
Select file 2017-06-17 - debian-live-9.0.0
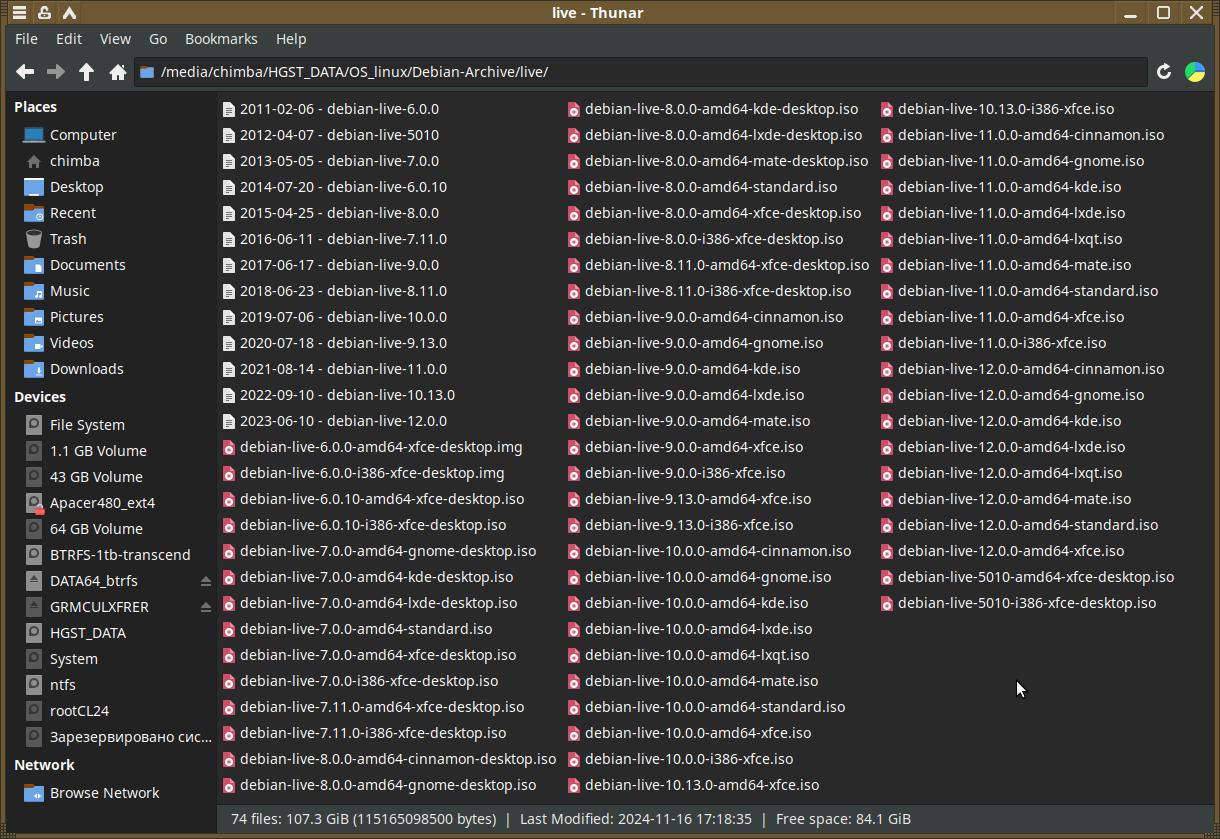tap(331, 265)
